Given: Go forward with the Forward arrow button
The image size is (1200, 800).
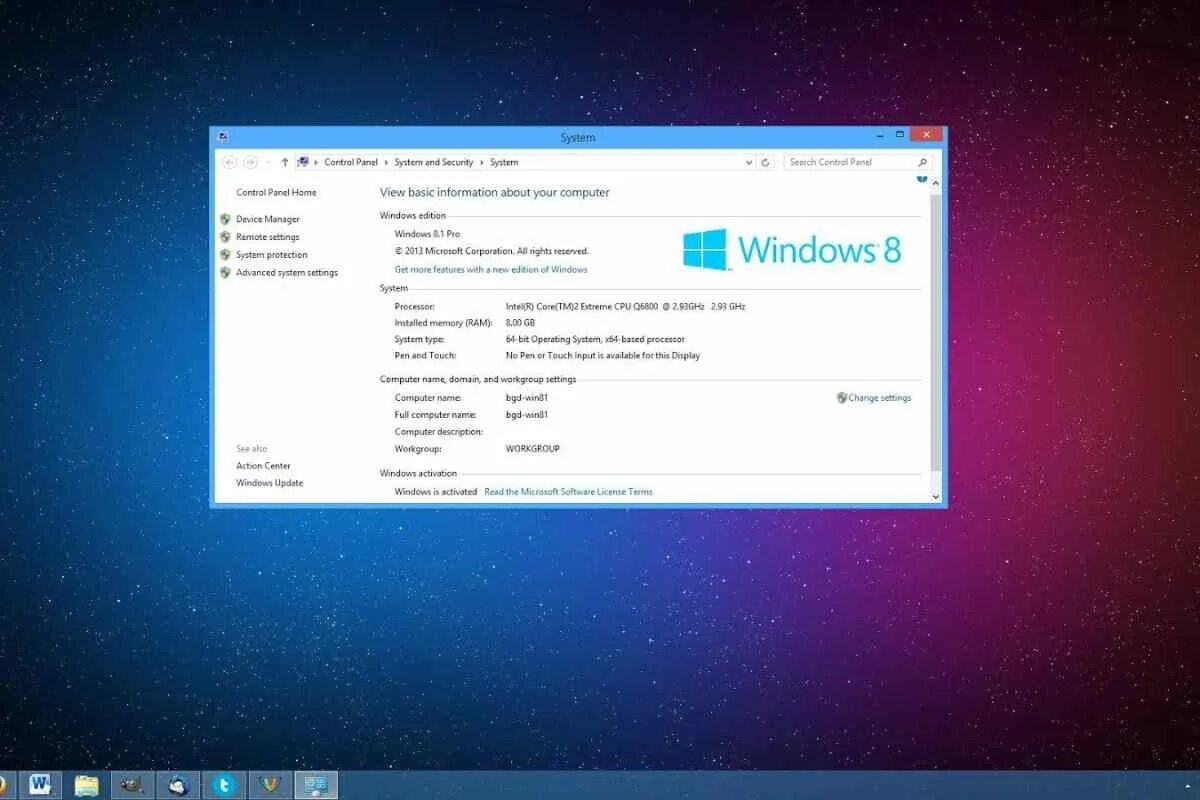Looking at the screenshot, I should click(x=250, y=162).
